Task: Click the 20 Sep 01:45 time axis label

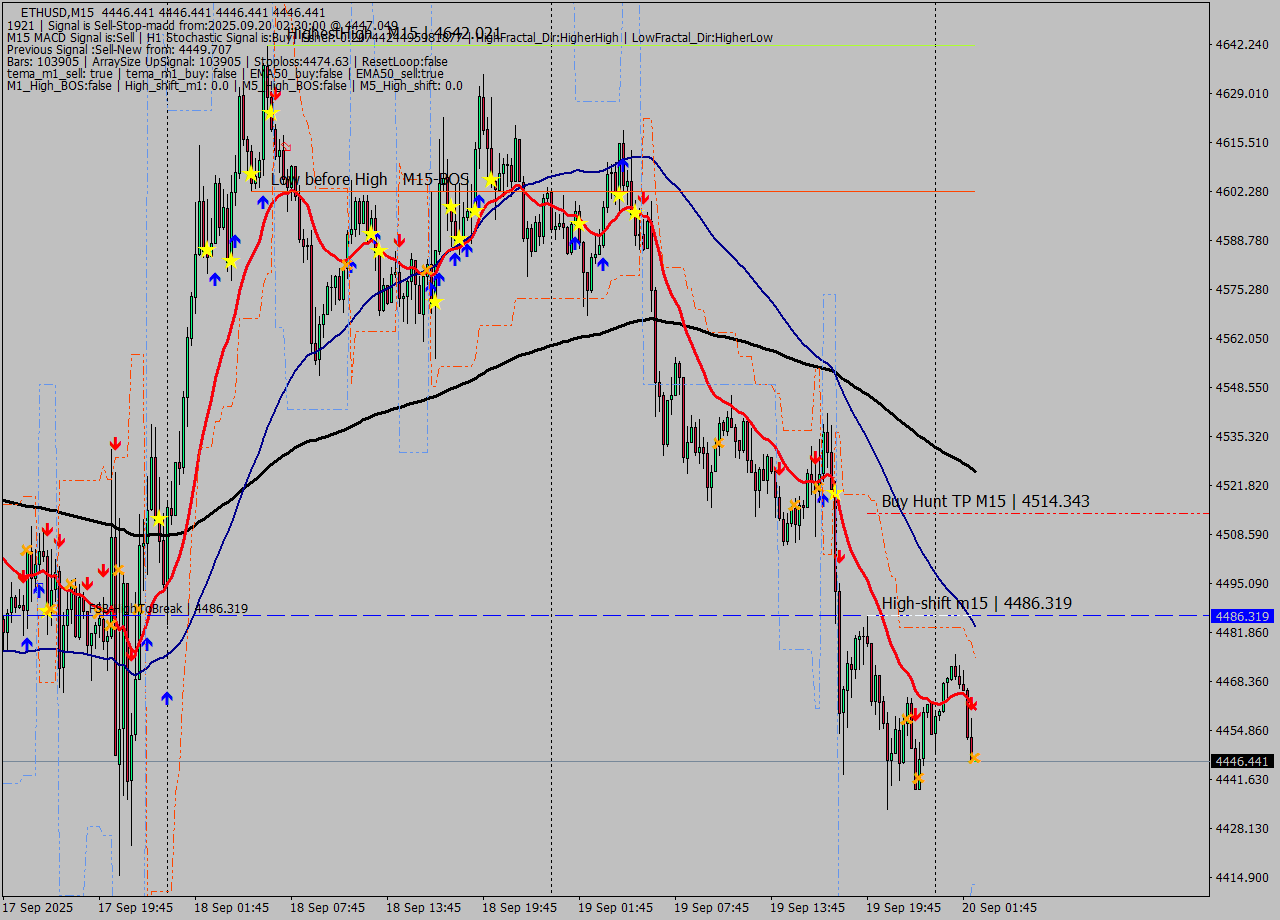Action: pyautogui.click(x=1000, y=907)
